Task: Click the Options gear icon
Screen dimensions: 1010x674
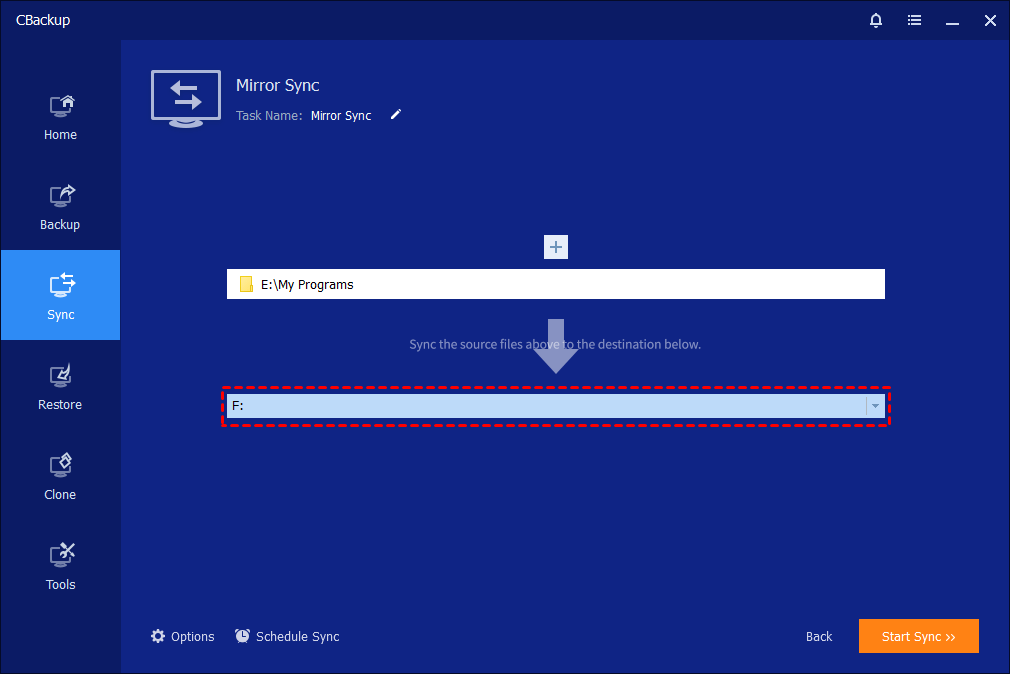Action: (158, 636)
